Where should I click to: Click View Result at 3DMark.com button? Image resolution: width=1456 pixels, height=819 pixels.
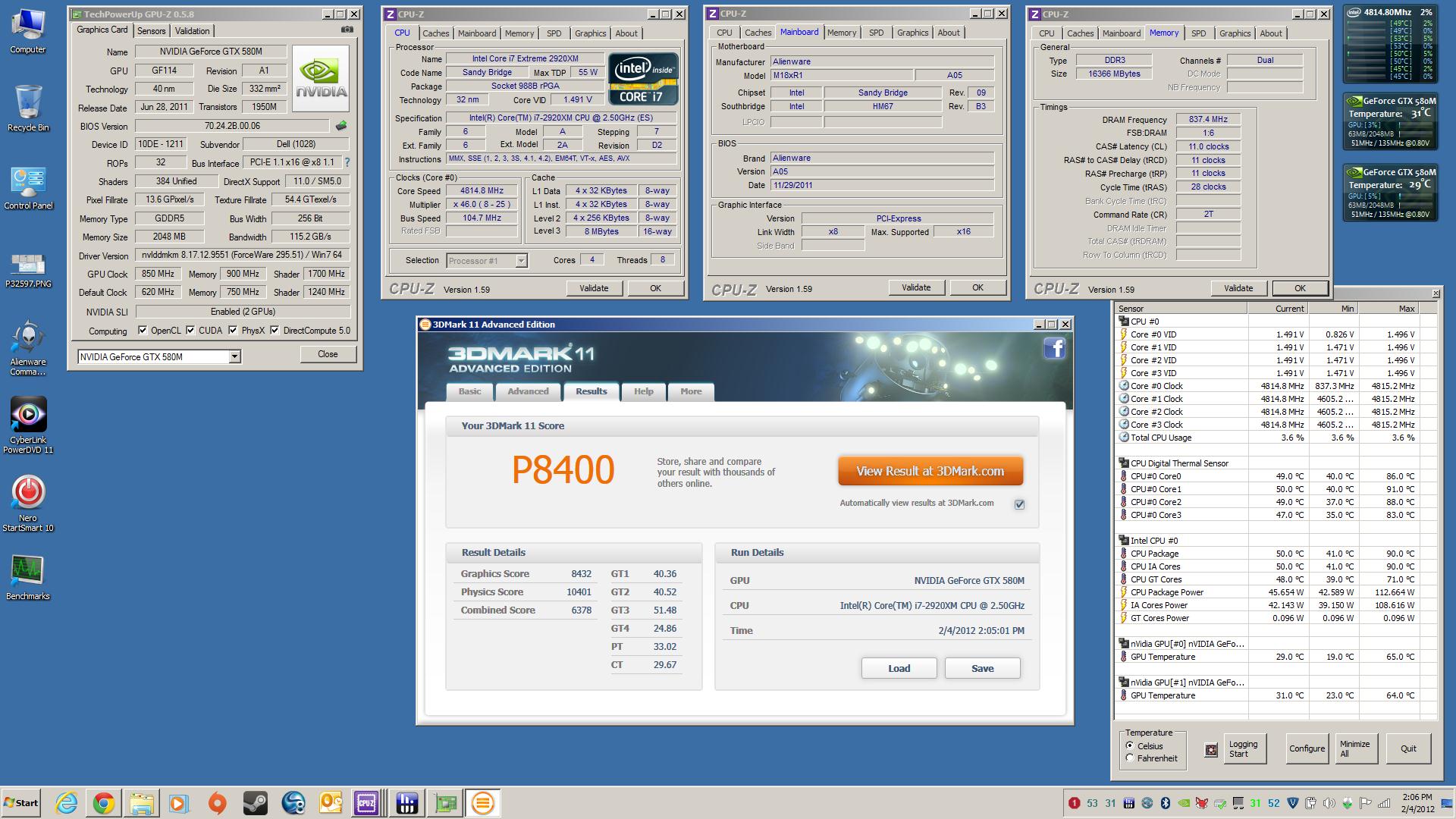coord(930,471)
